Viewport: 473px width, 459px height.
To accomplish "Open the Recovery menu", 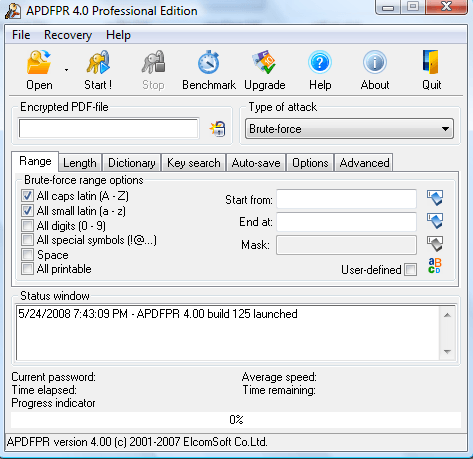I will pos(68,35).
